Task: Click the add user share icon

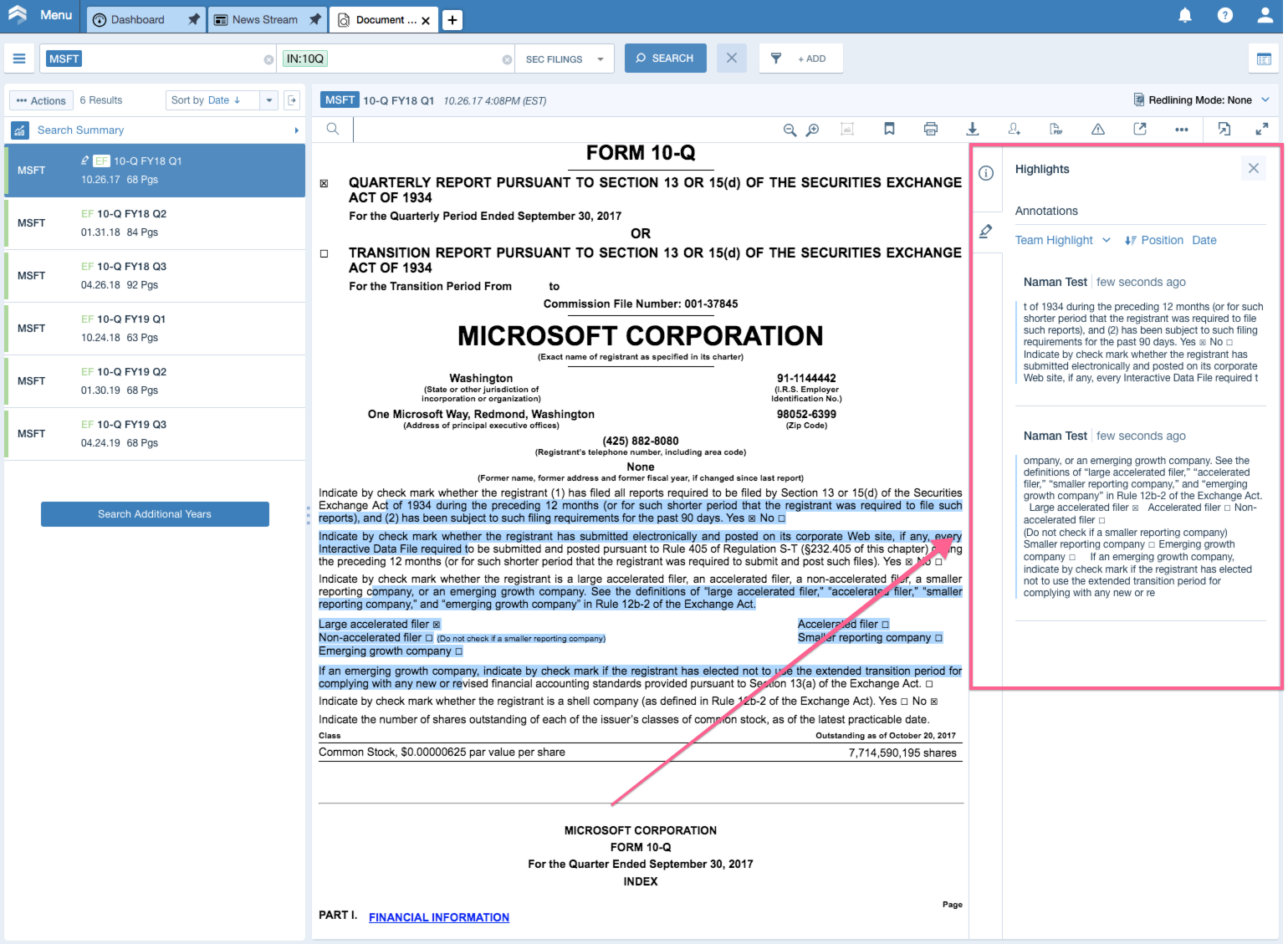Action: (1015, 129)
